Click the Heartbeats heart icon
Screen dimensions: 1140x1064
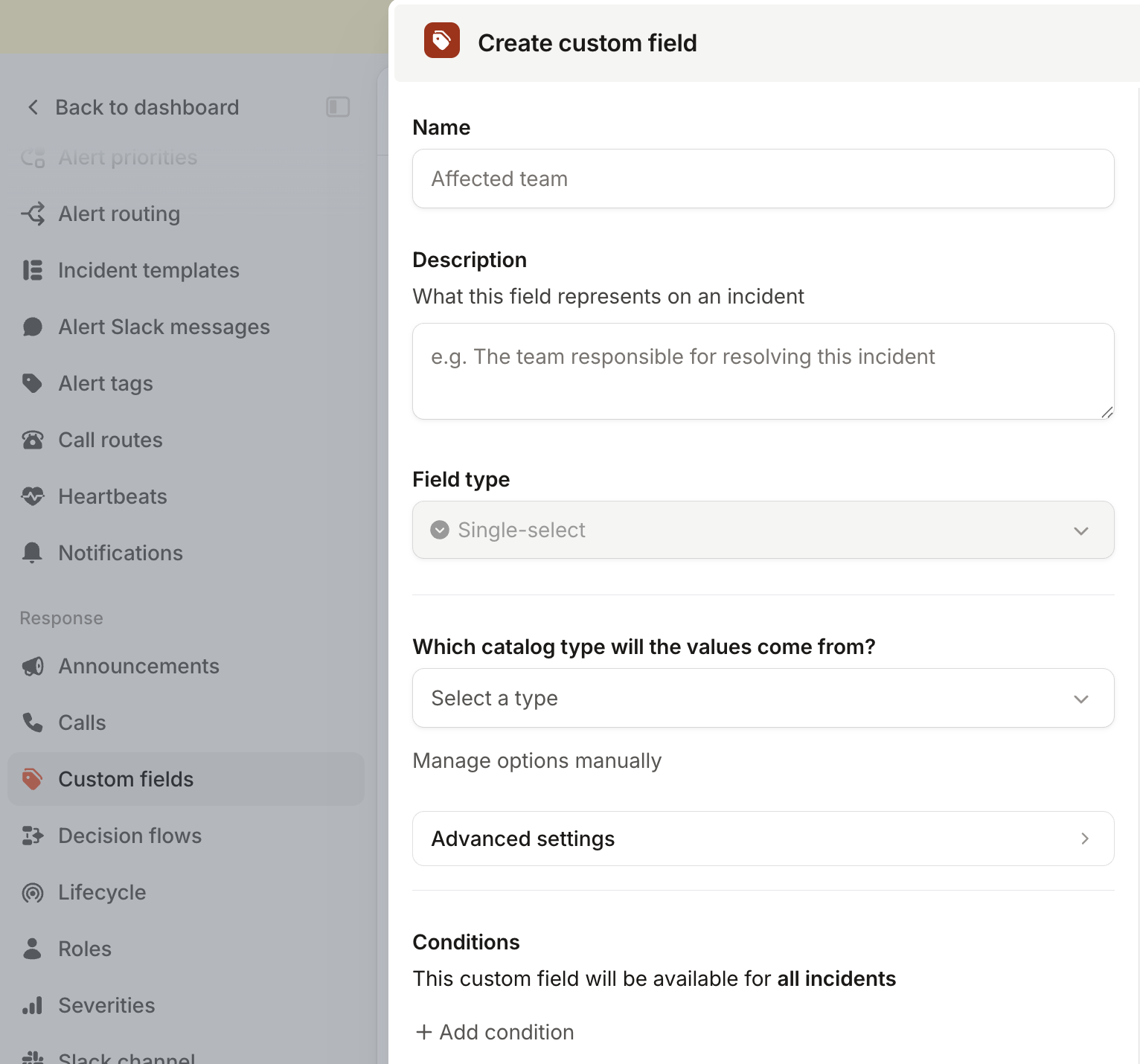[33, 496]
